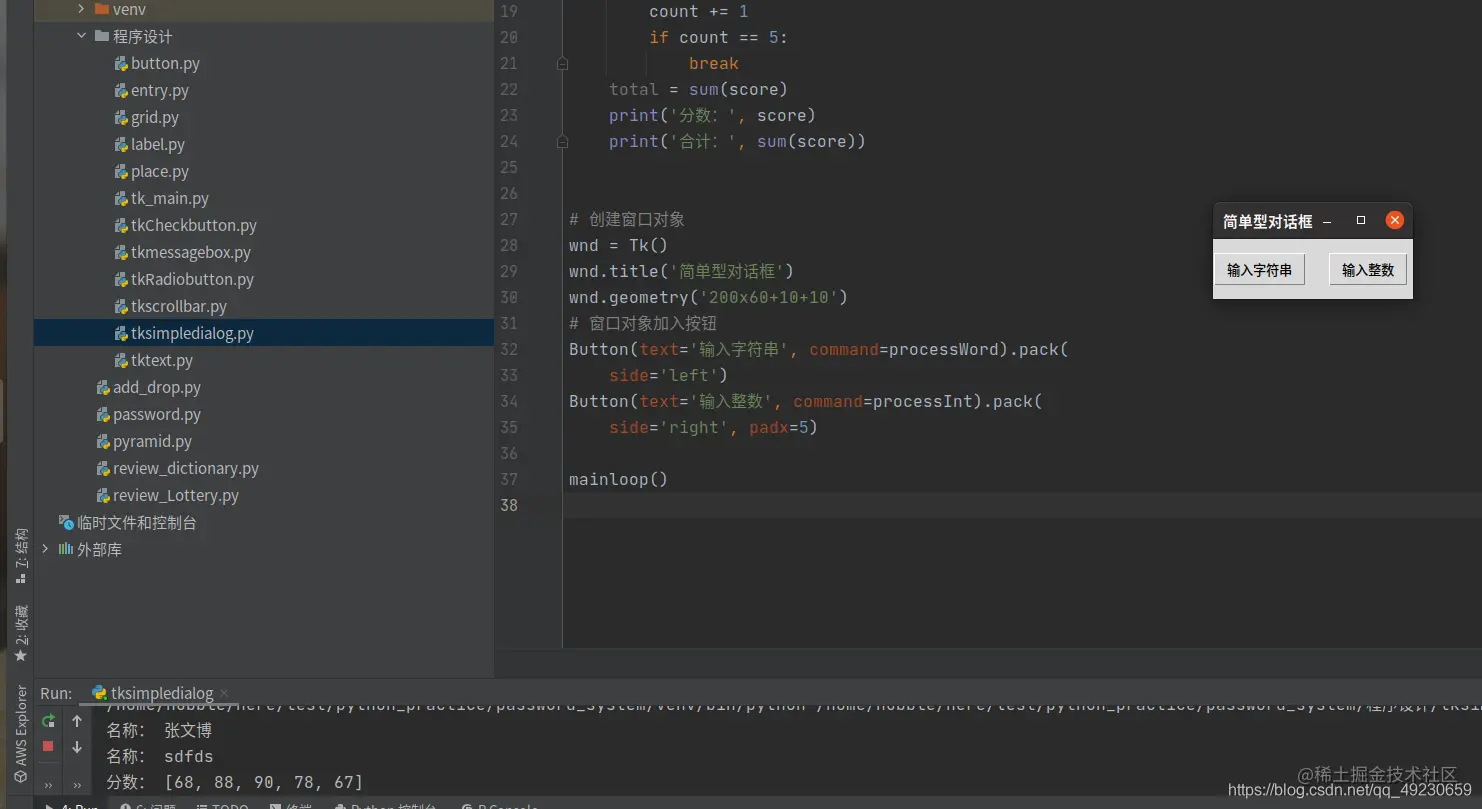1482x809 pixels.
Task: Click 输入字符串 button in the tk dialog
Action: (1259, 270)
